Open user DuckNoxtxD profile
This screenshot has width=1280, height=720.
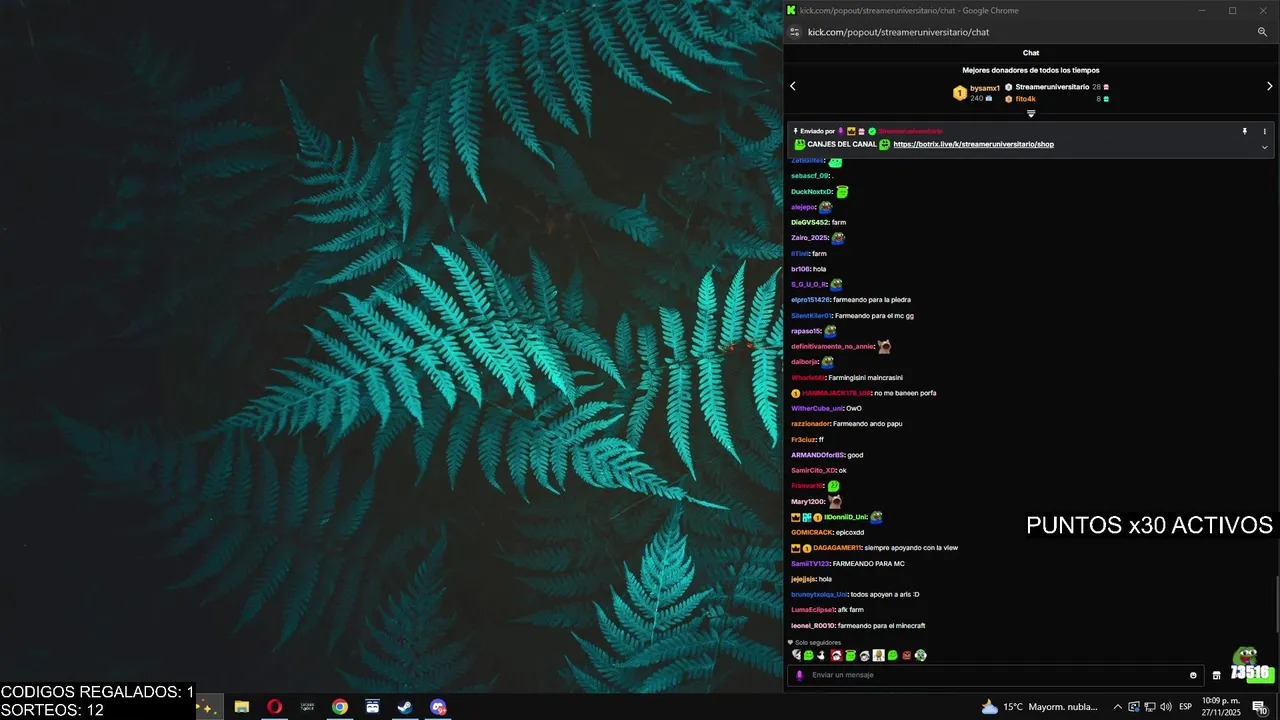(x=812, y=192)
